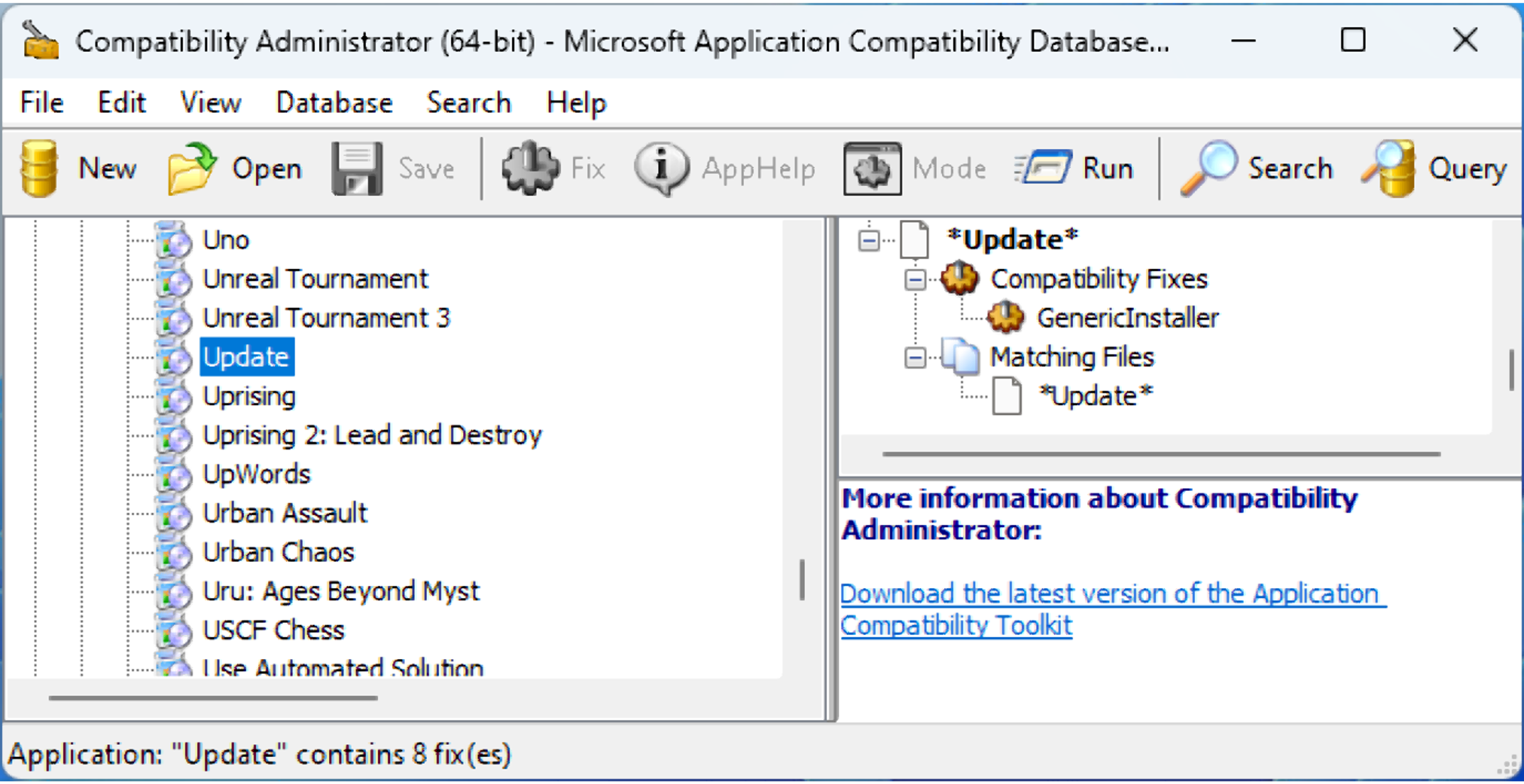Click the icon beside Uprising 2: Lead and Destroy
This screenshot has height=784, width=1524.
[x=173, y=435]
